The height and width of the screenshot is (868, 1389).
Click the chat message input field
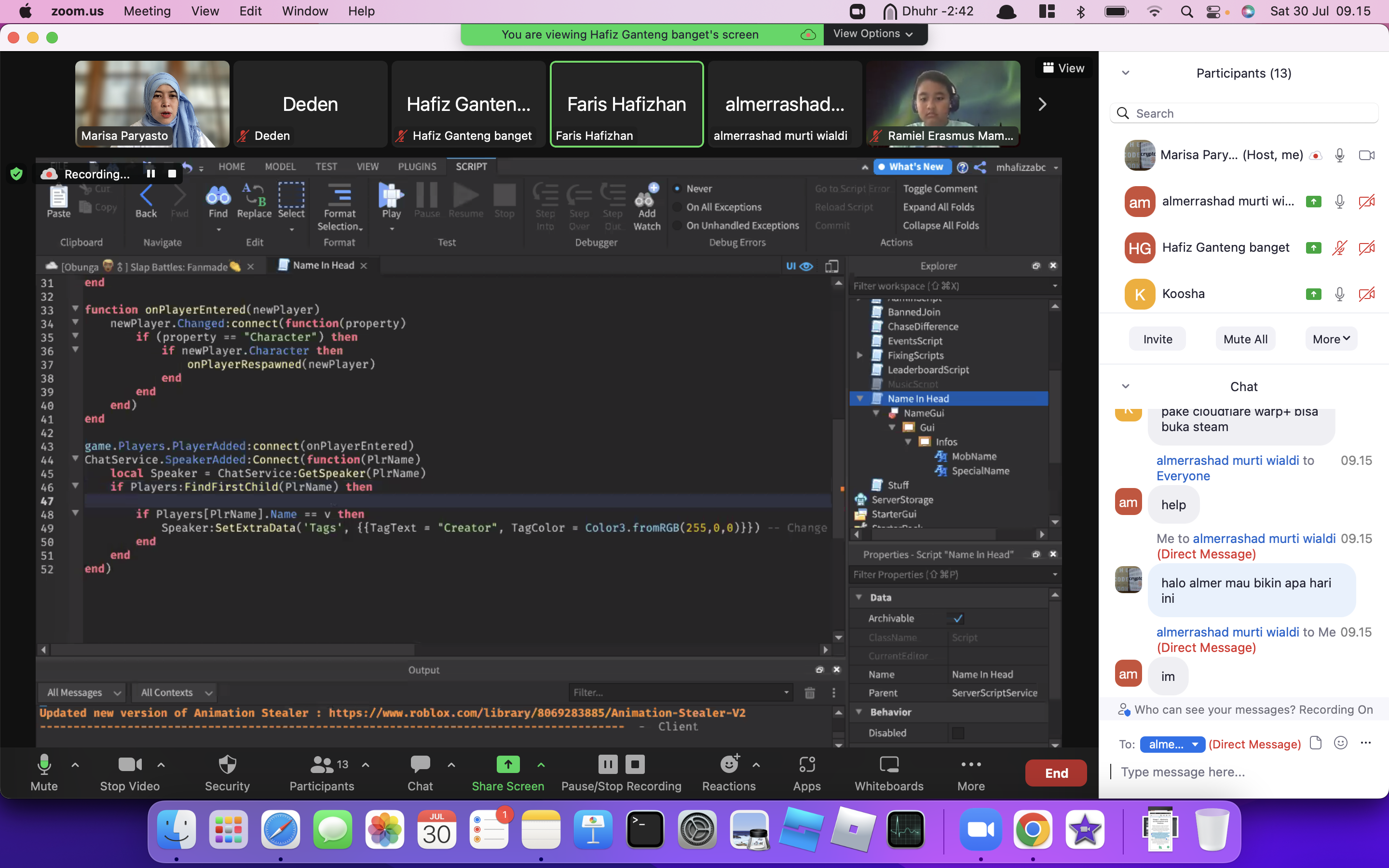pyautogui.click(x=1244, y=771)
